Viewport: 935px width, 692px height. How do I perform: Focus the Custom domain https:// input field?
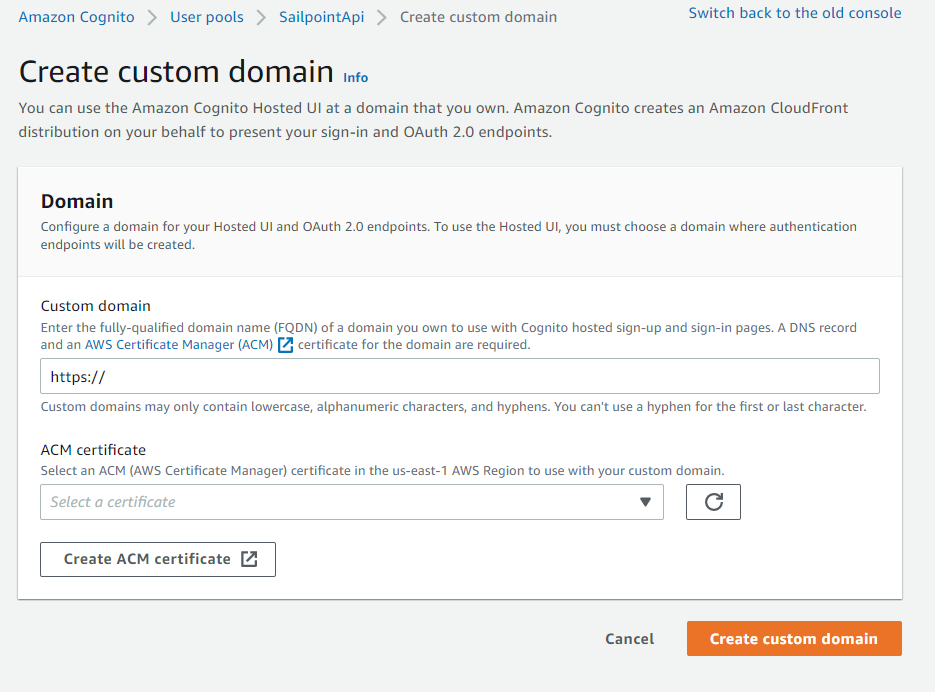pyautogui.click(x=460, y=377)
